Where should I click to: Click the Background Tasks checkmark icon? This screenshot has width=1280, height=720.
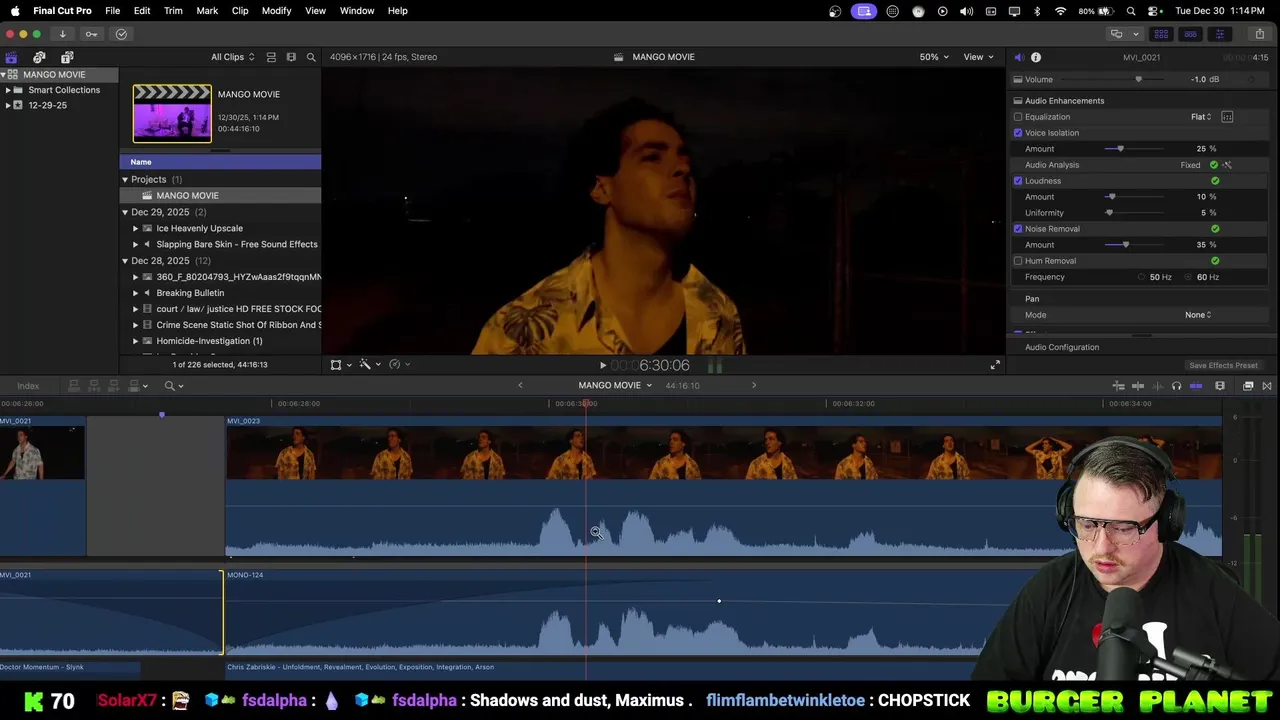click(x=121, y=34)
